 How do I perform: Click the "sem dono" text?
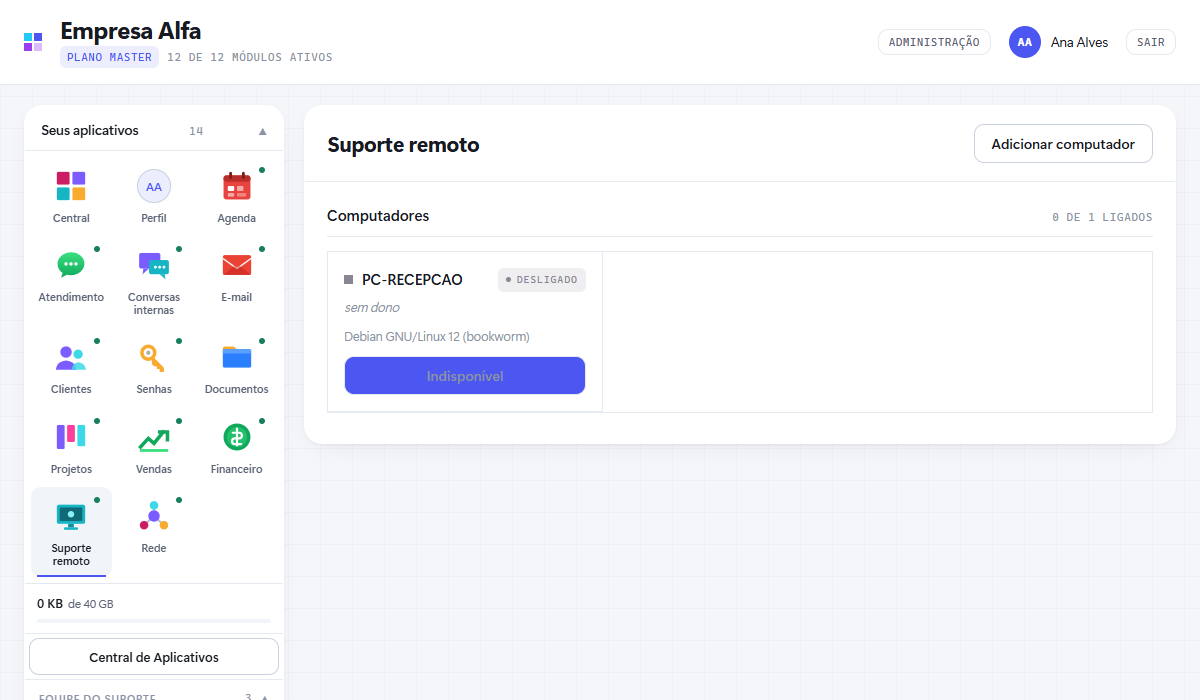(x=372, y=308)
